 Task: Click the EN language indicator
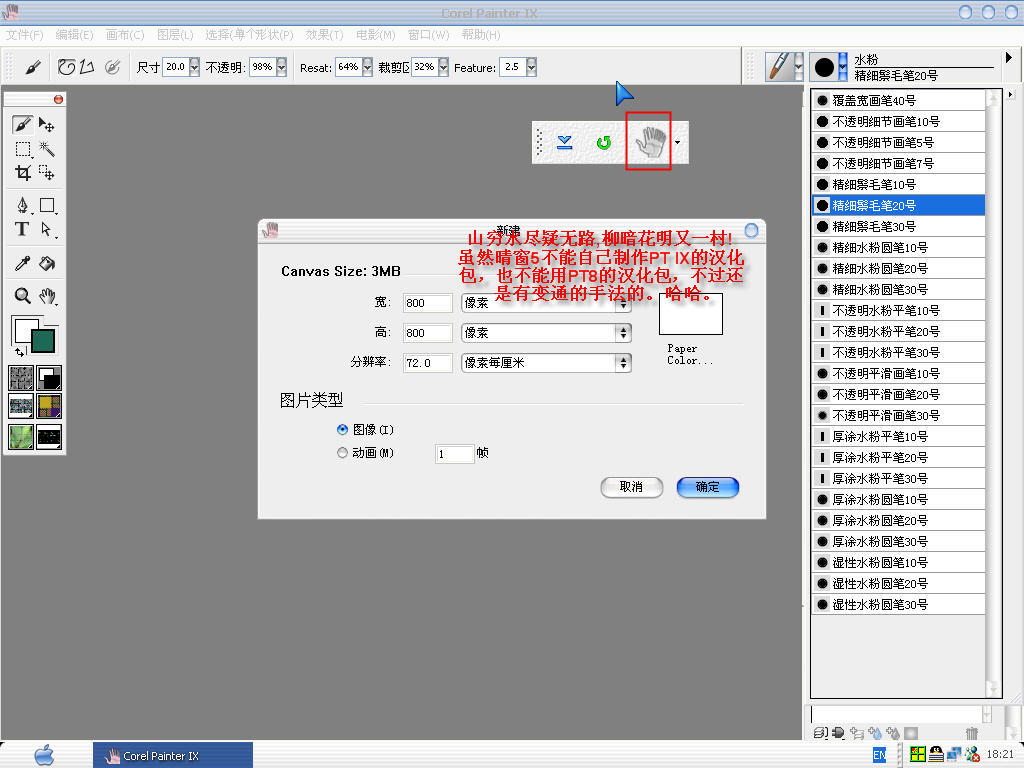coord(880,755)
